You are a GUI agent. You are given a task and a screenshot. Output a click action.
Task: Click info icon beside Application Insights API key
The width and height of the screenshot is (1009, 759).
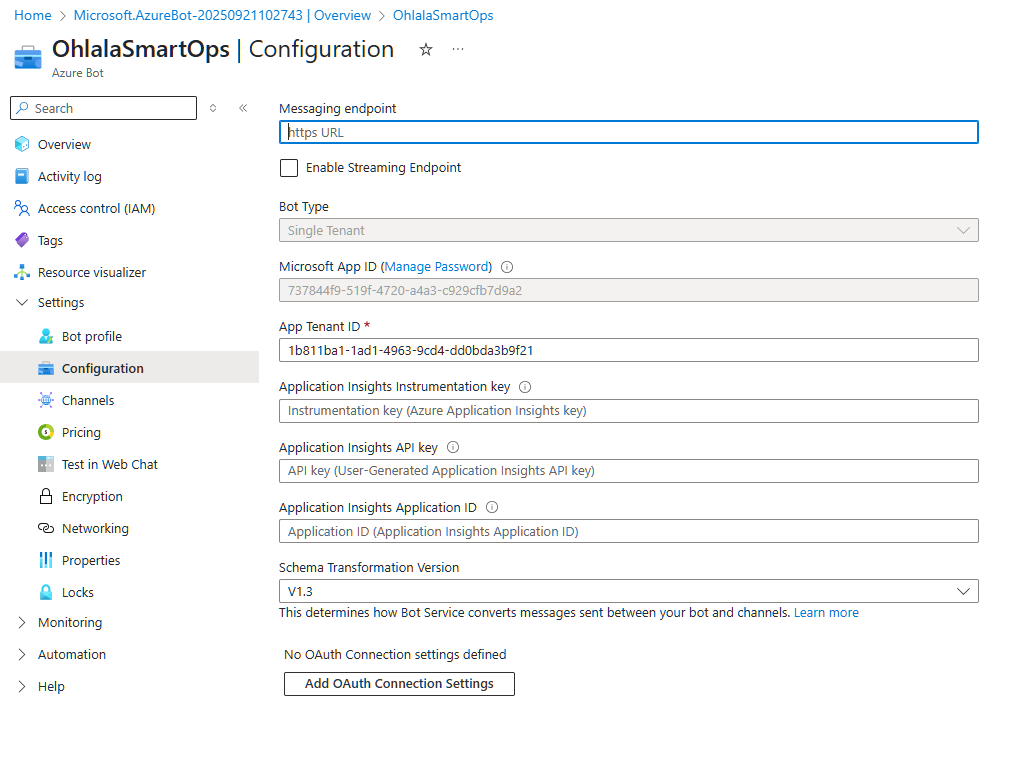pos(453,448)
